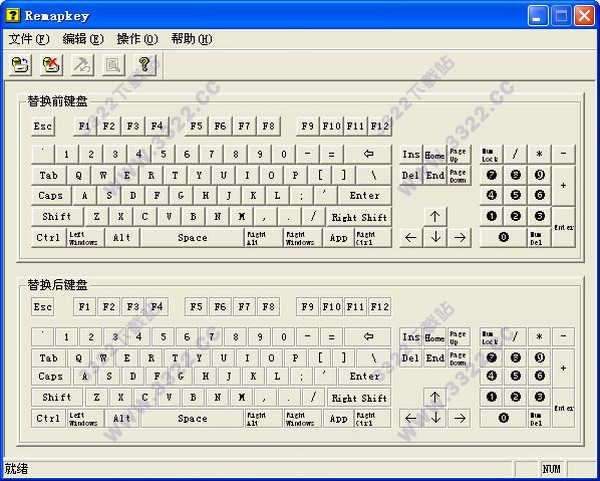The width and height of the screenshot is (600, 481).
Task: Click the right arrow key in 替换前键盘
Action: click(459, 237)
